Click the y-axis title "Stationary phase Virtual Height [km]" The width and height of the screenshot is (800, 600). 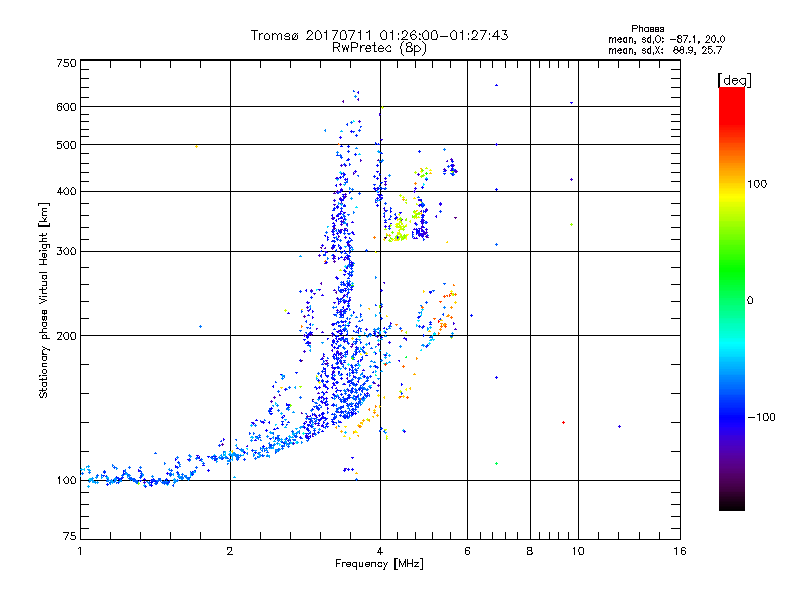pos(44,300)
